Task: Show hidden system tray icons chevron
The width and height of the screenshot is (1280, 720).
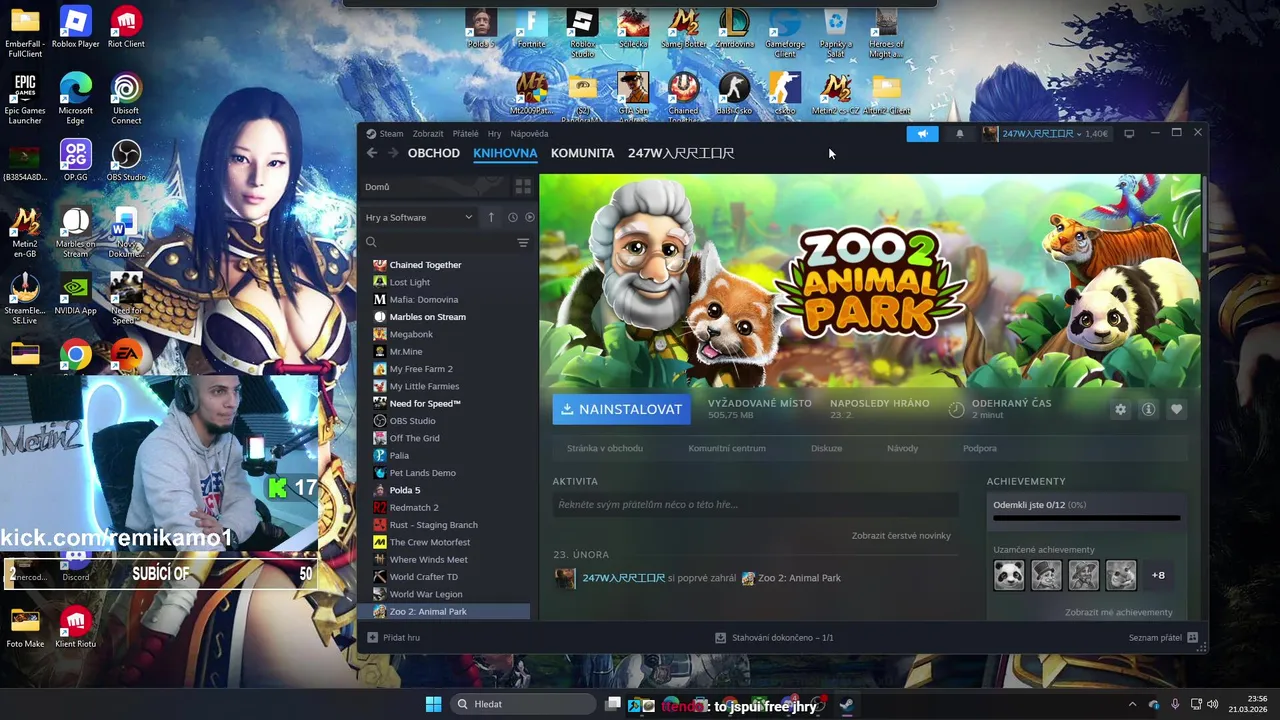Action: (1132, 704)
